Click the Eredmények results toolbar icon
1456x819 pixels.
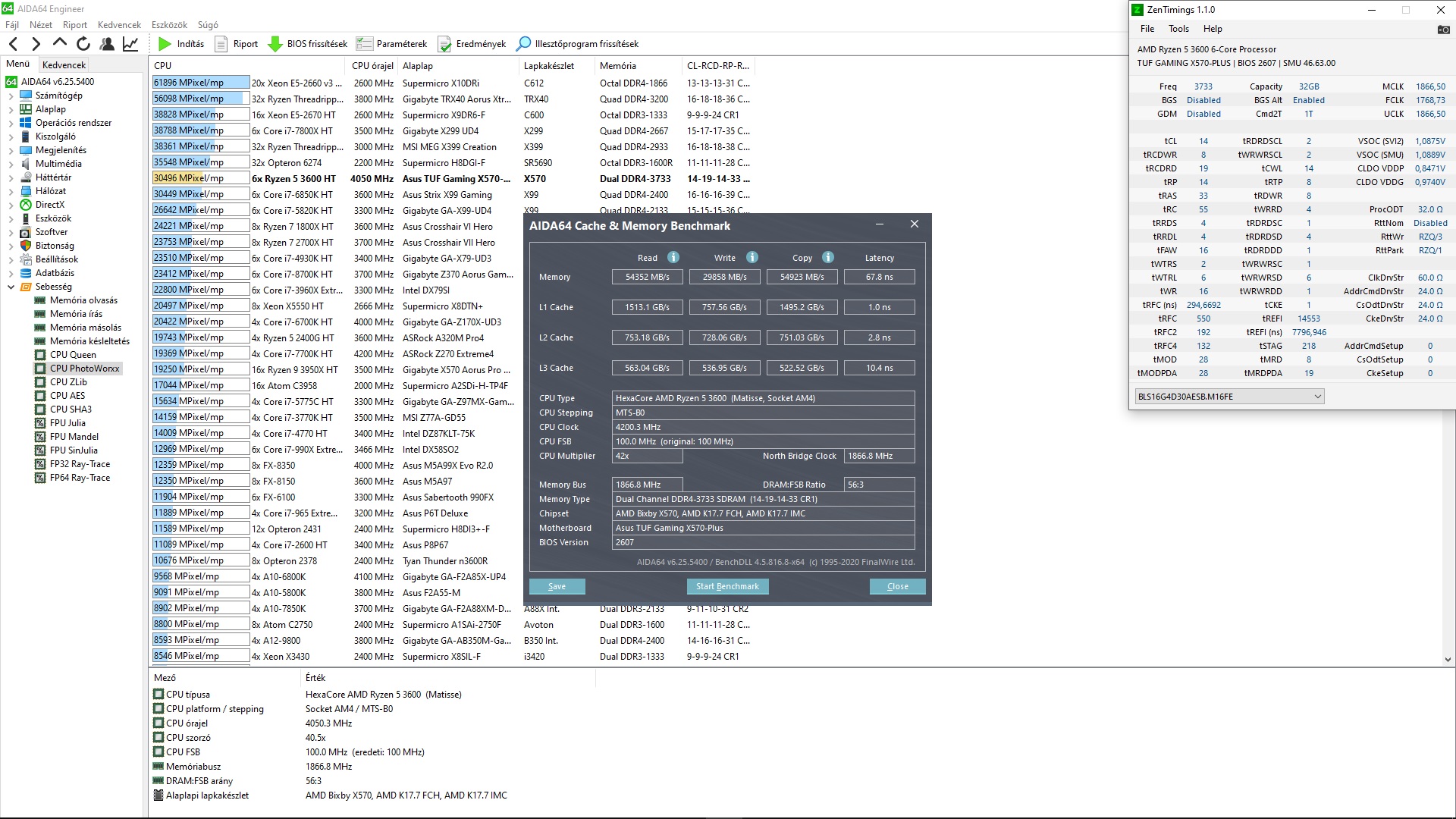click(x=444, y=44)
